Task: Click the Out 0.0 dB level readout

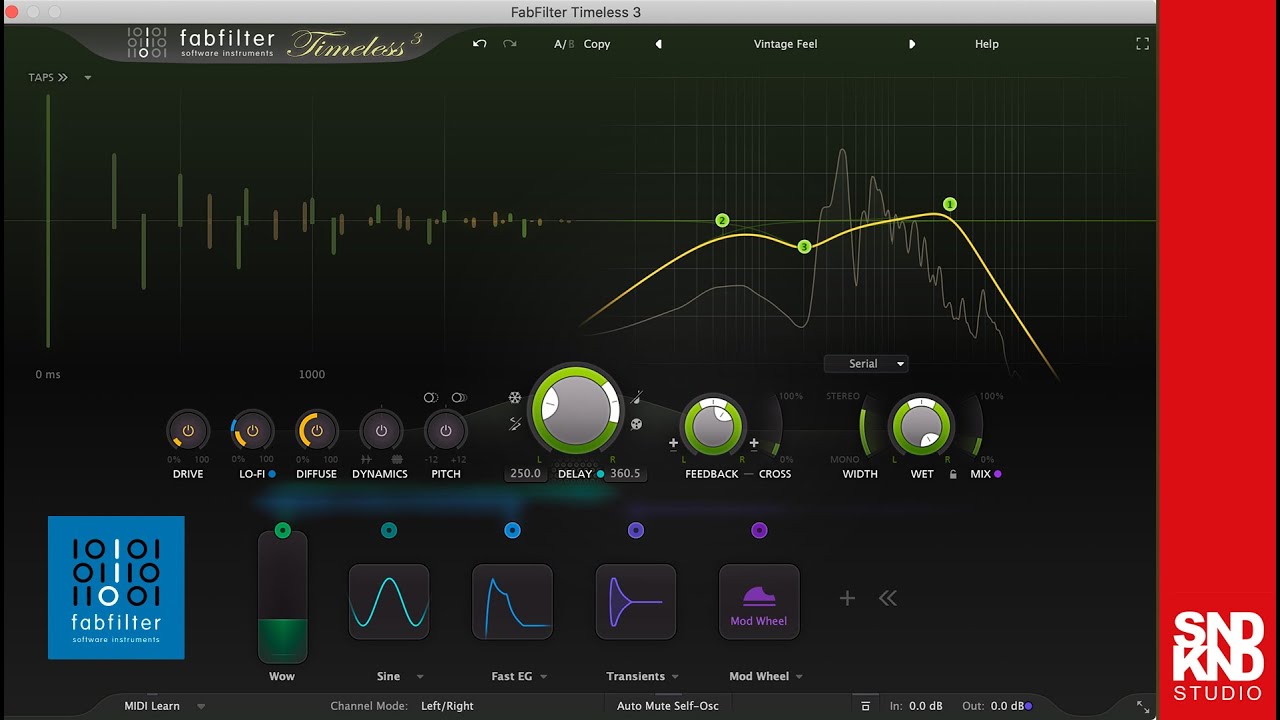Action: tap(1005, 706)
